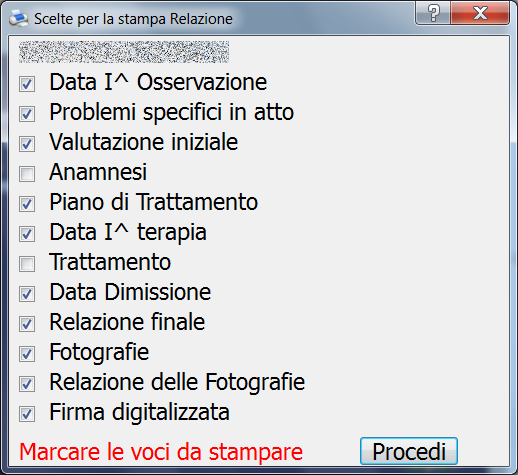Uncheck Data I^ Osservazione checkbox

[x=27, y=84]
